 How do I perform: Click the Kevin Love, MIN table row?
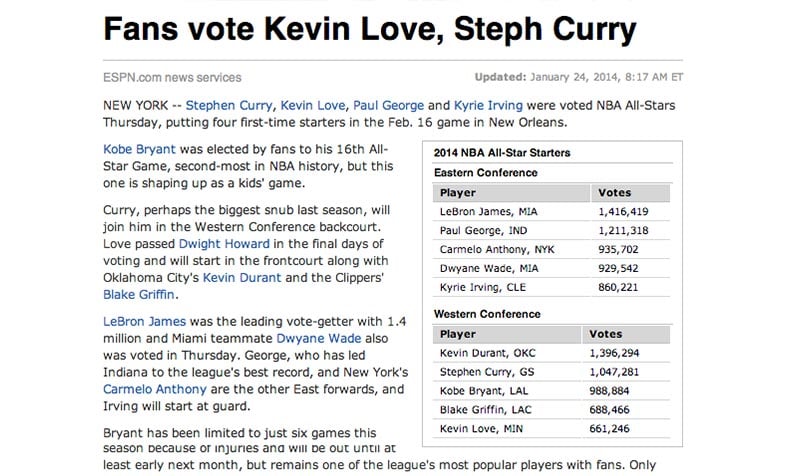click(552, 429)
